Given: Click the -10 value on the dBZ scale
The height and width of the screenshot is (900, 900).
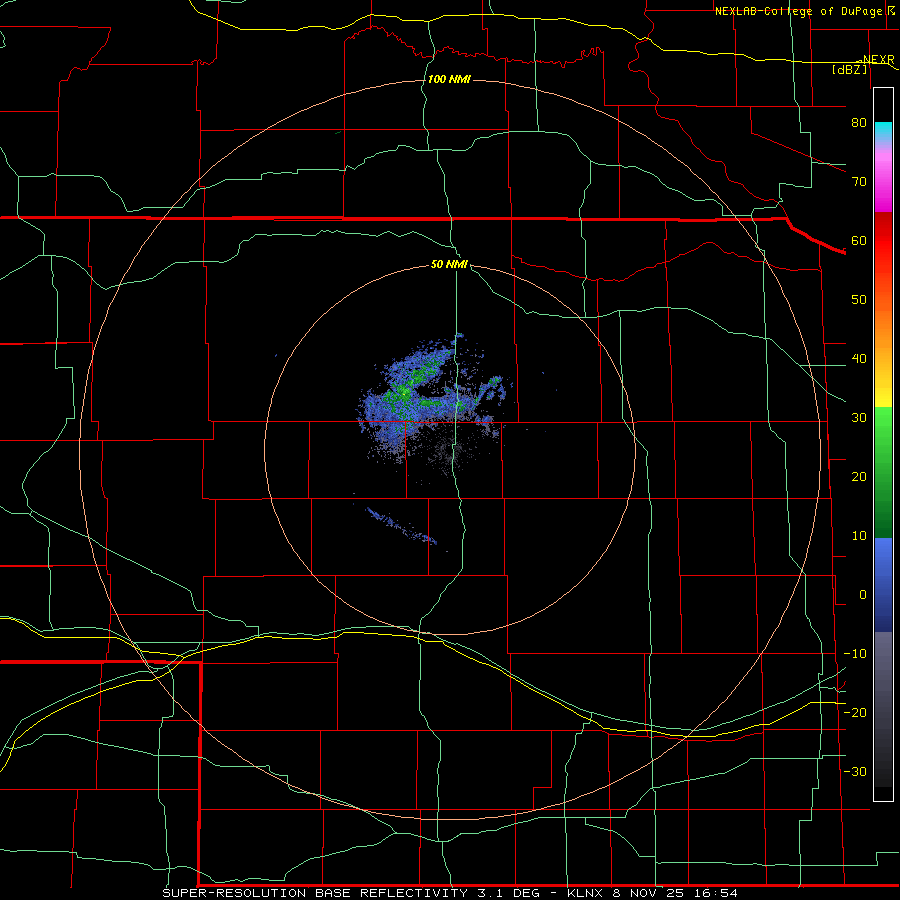Looking at the screenshot, I should click(x=855, y=654).
